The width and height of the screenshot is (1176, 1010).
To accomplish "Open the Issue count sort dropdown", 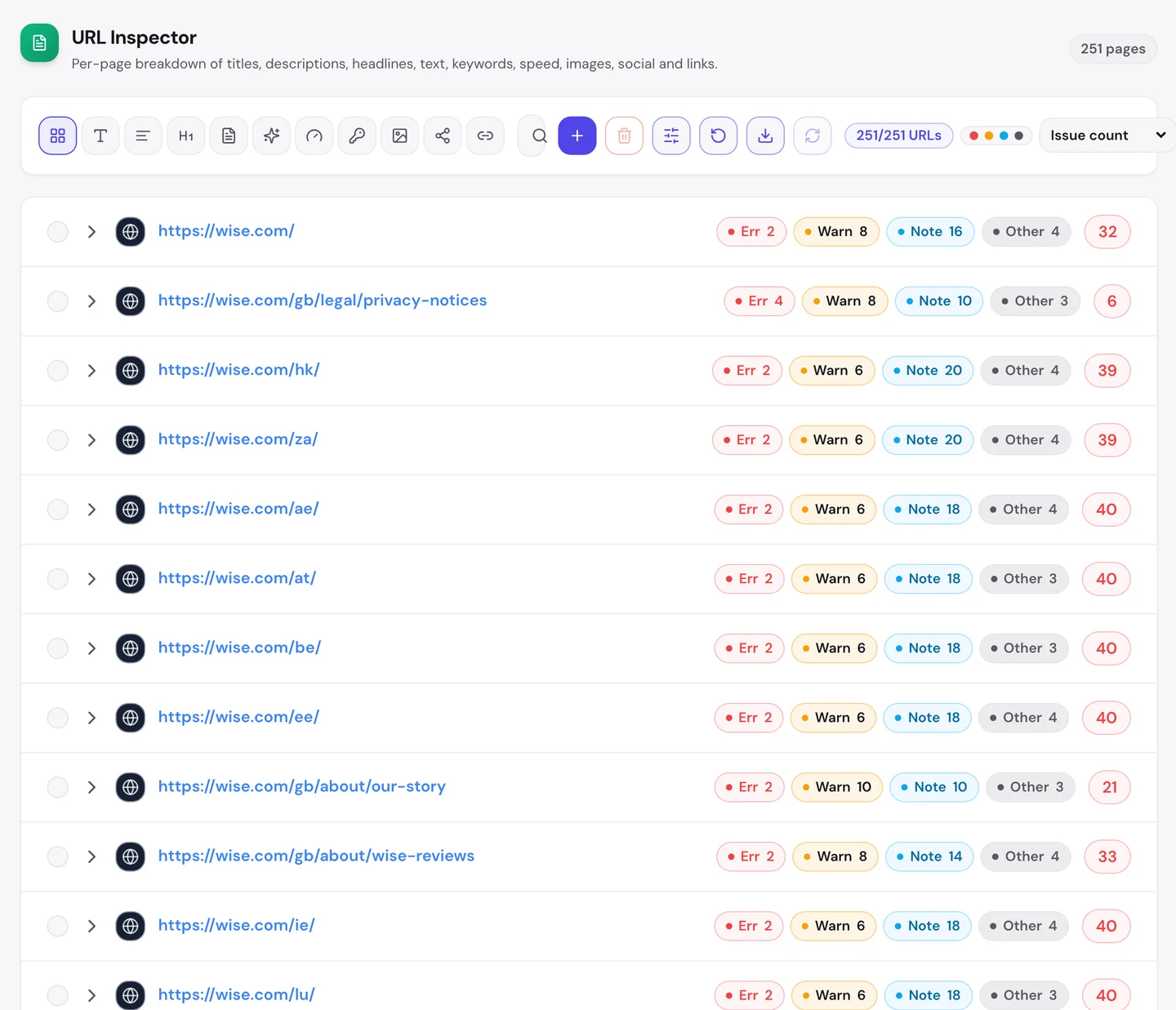I will [x=1107, y=136].
